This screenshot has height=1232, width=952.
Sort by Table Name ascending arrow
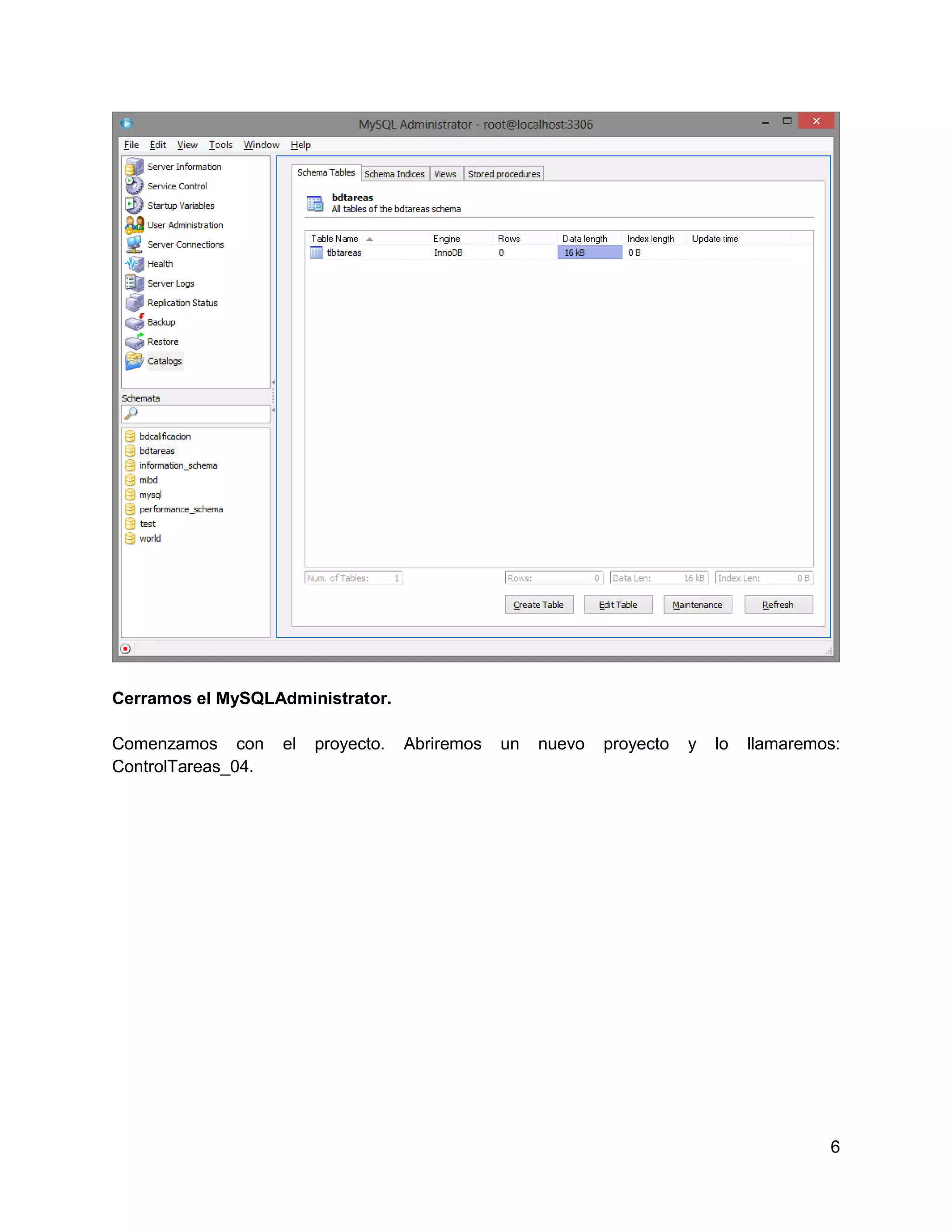pyautogui.click(x=370, y=239)
